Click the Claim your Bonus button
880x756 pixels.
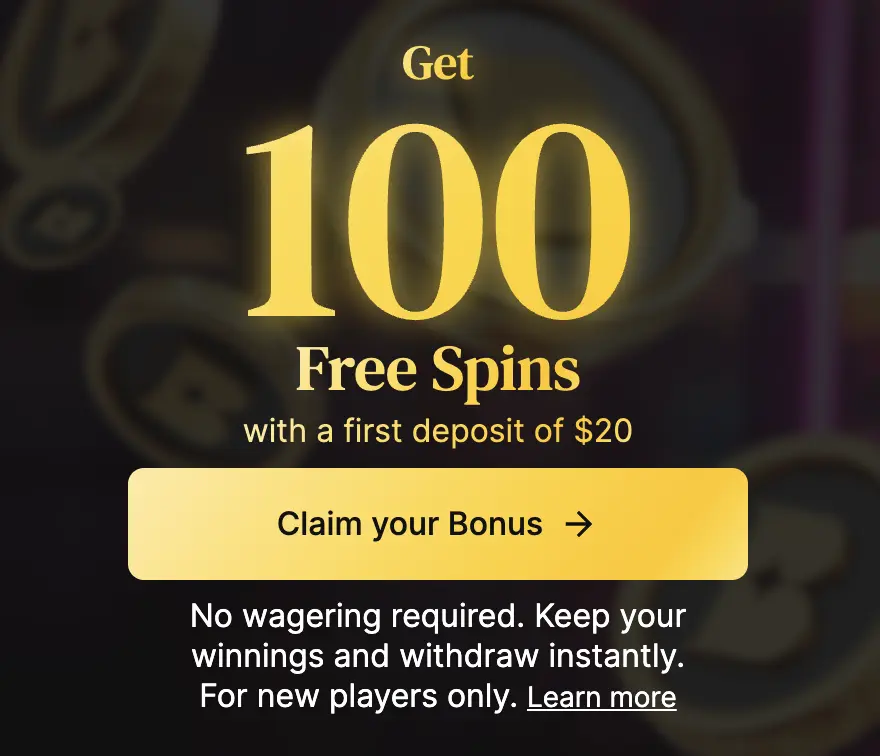[x=438, y=524]
